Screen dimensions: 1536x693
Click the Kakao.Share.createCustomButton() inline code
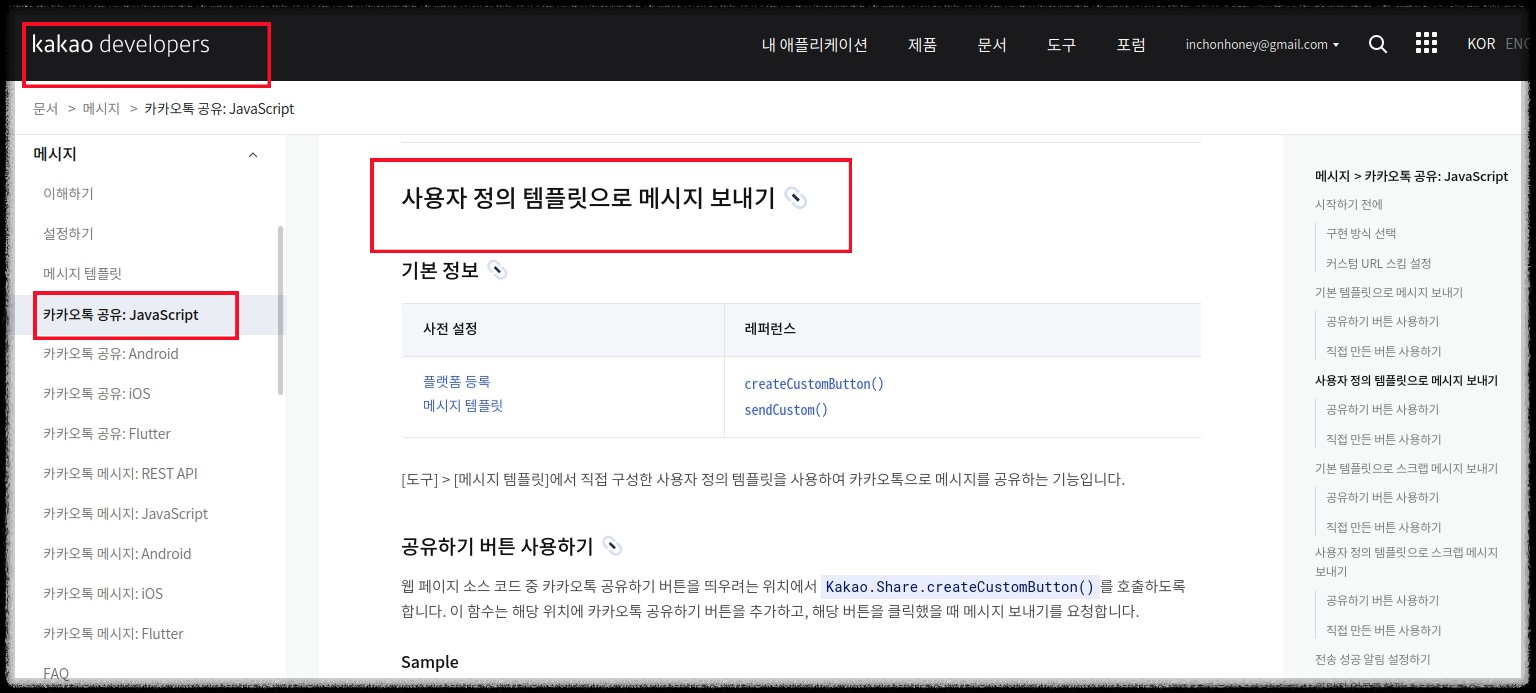[x=959, y=587]
